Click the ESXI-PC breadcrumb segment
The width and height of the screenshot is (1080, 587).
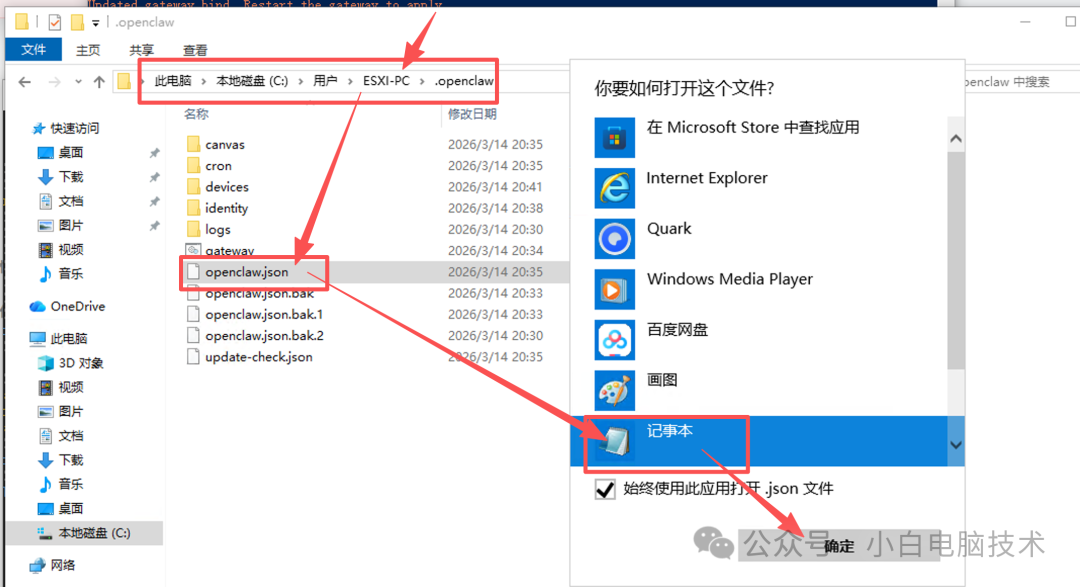386,81
